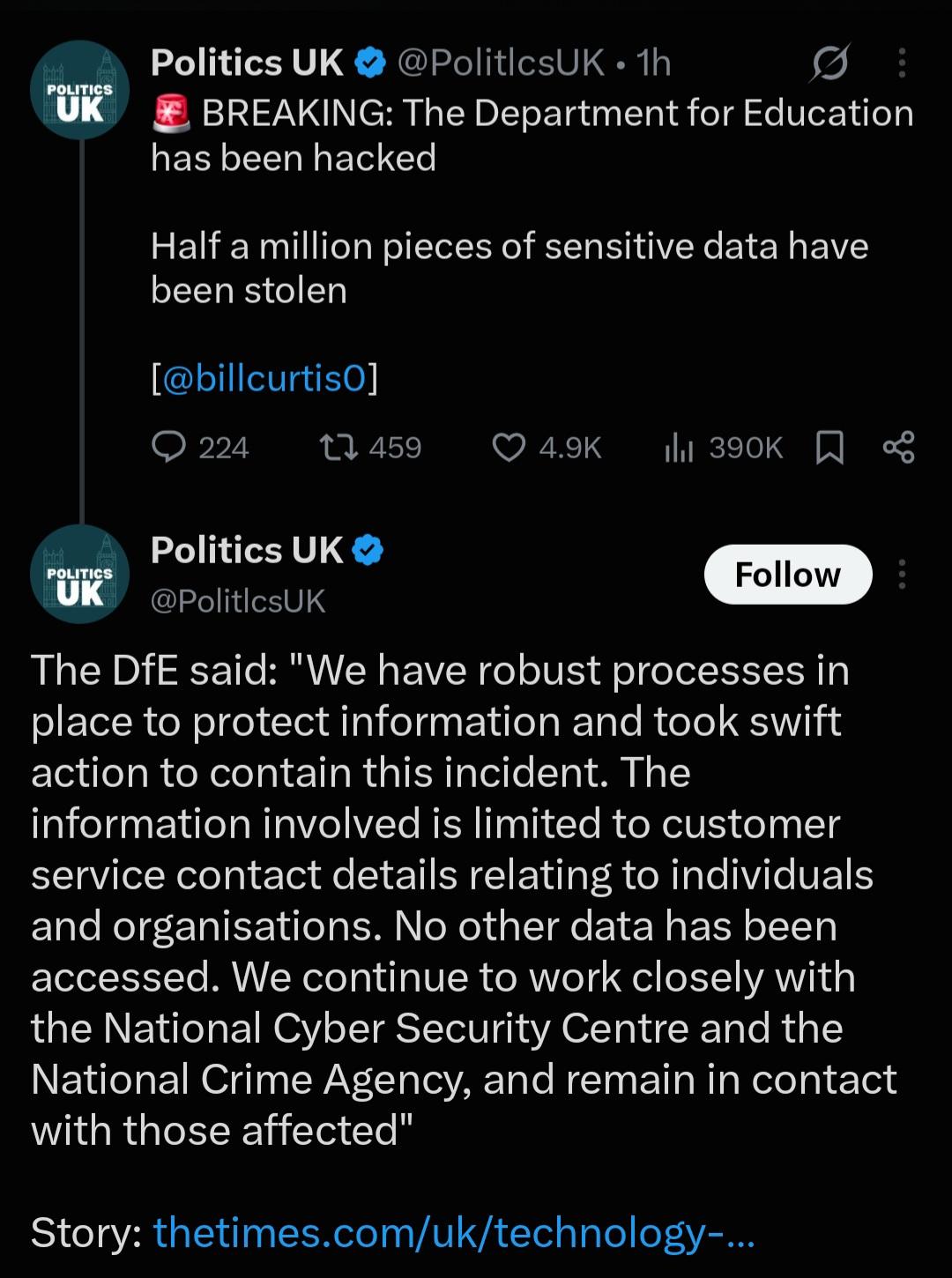
Task: Open the DfE statement tweet text
Action: 464,901
